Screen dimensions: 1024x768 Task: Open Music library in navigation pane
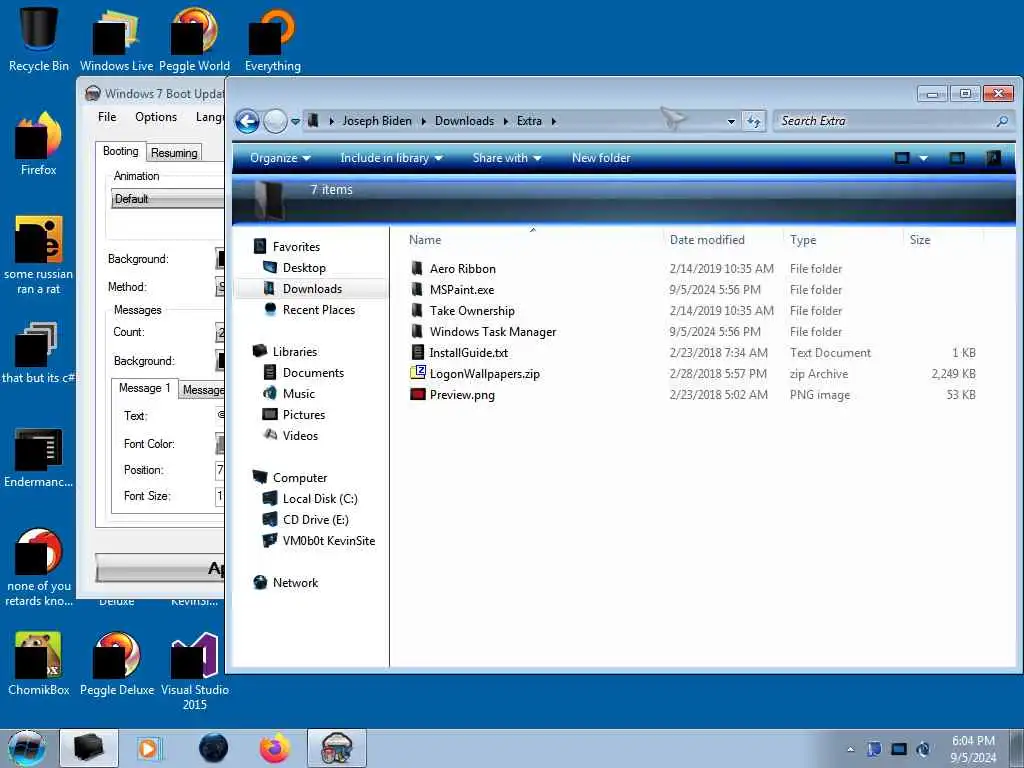click(298, 393)
